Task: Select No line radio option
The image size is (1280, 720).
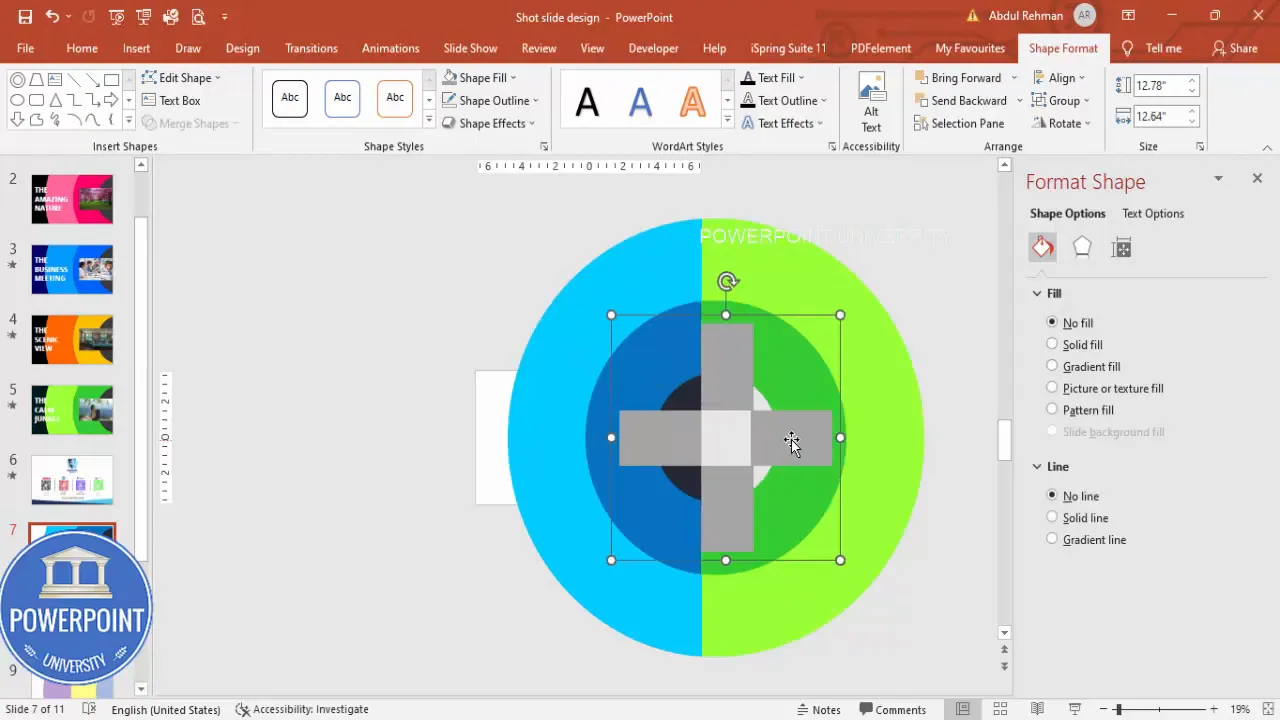Action: 1052,495
